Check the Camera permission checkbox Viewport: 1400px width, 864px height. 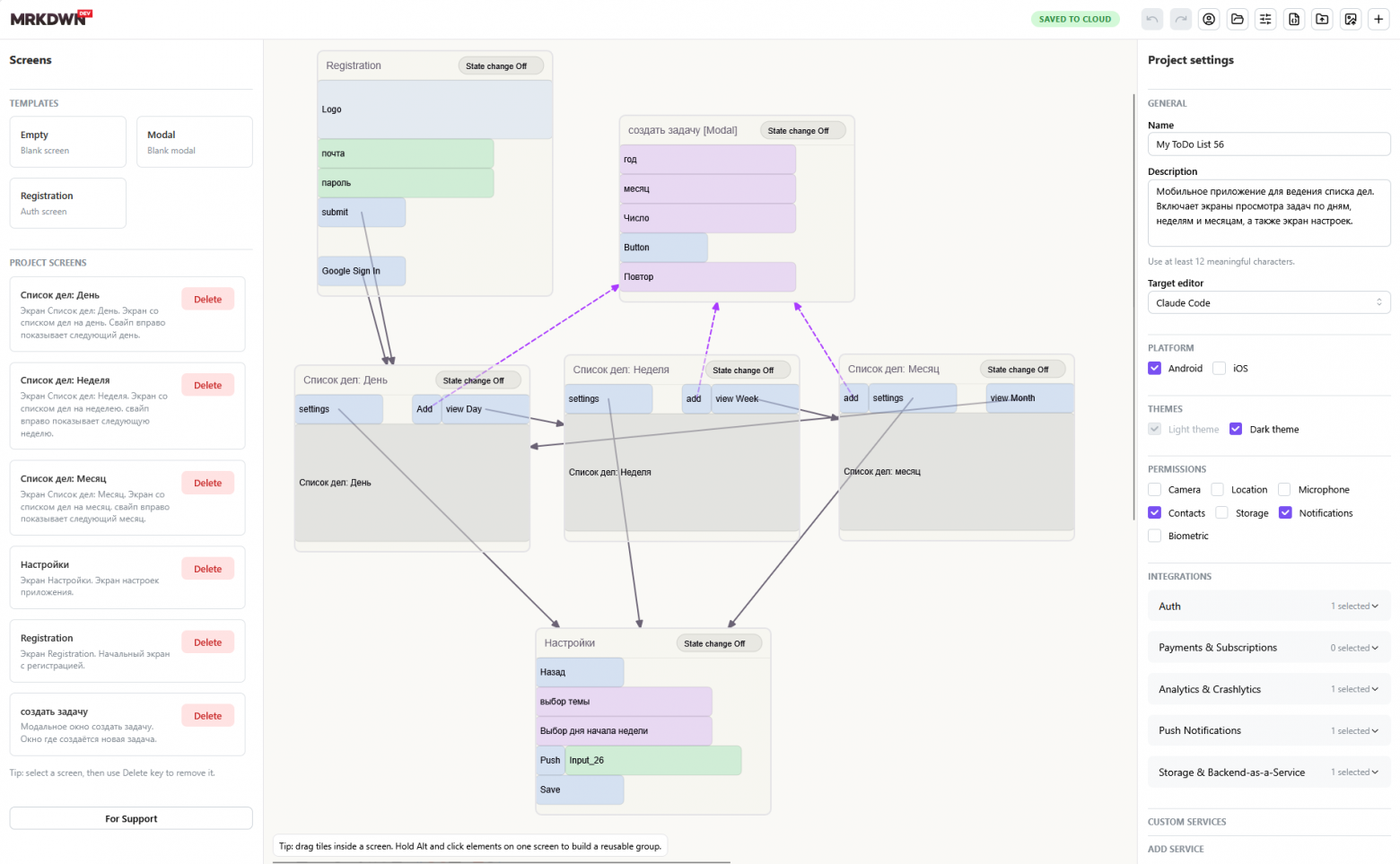(x=1155, y=489)
